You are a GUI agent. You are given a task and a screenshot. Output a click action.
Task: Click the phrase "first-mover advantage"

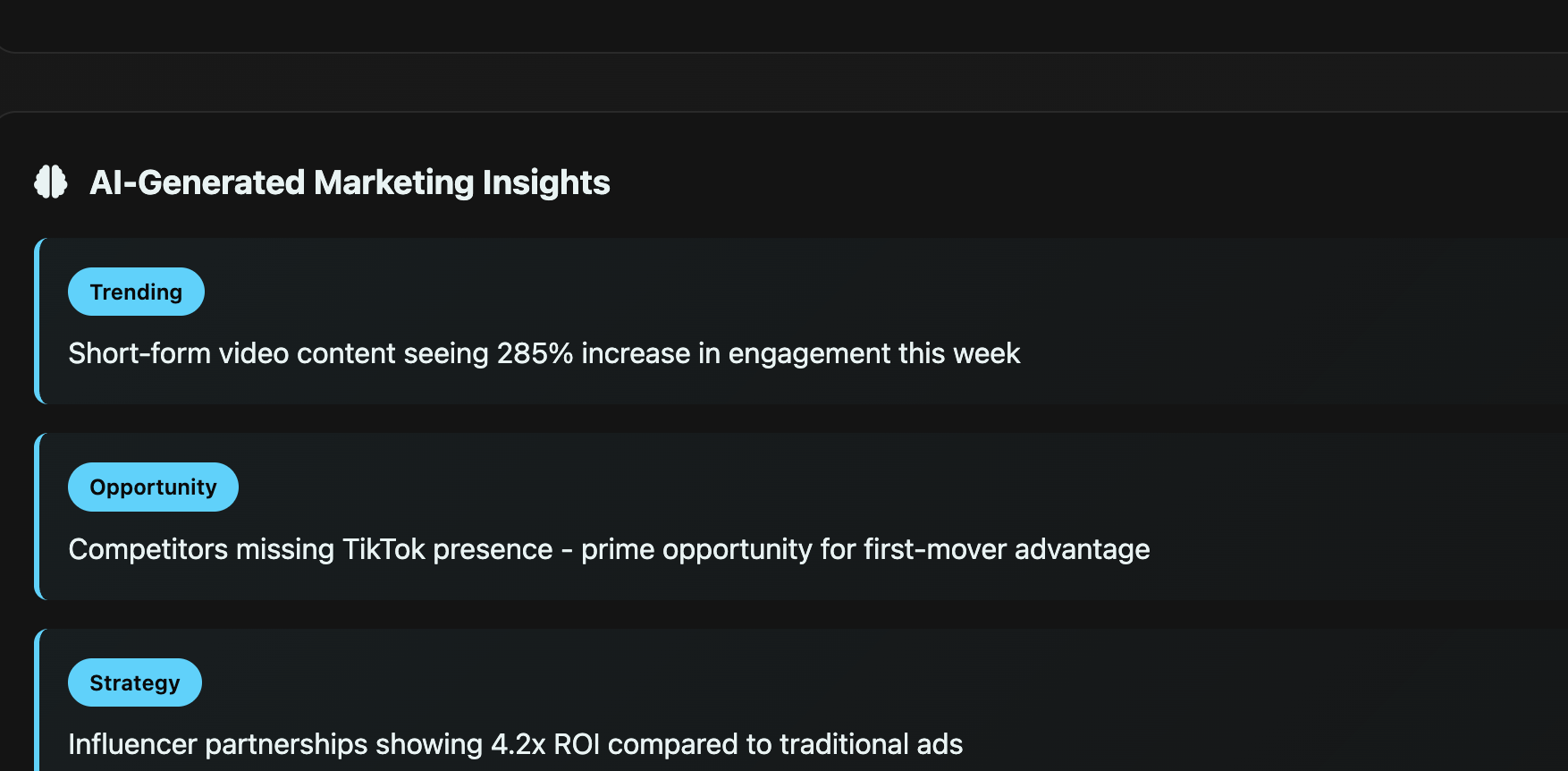click(x=1007, y=549)
